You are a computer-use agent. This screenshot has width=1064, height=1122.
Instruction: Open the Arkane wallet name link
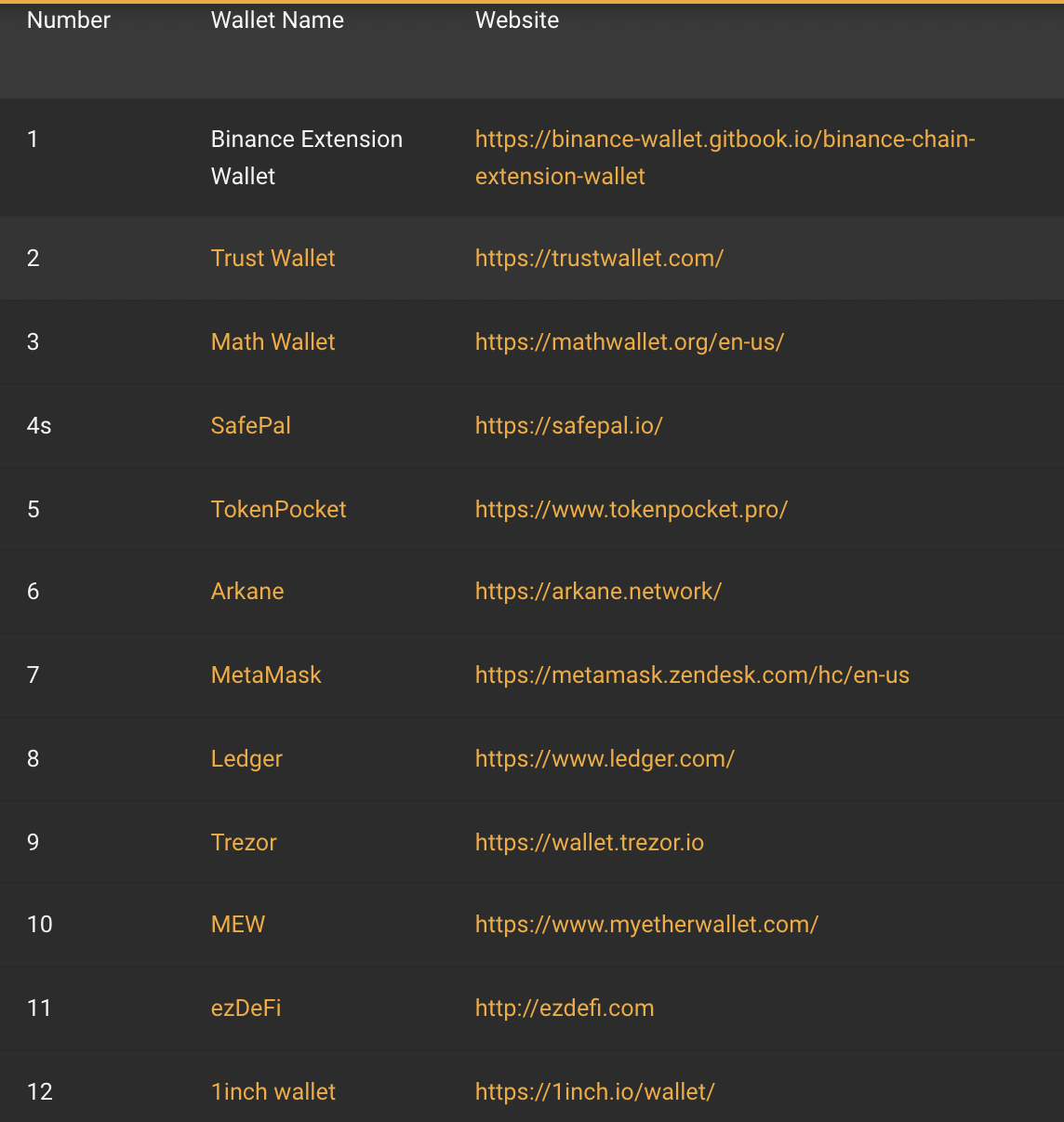247,591
